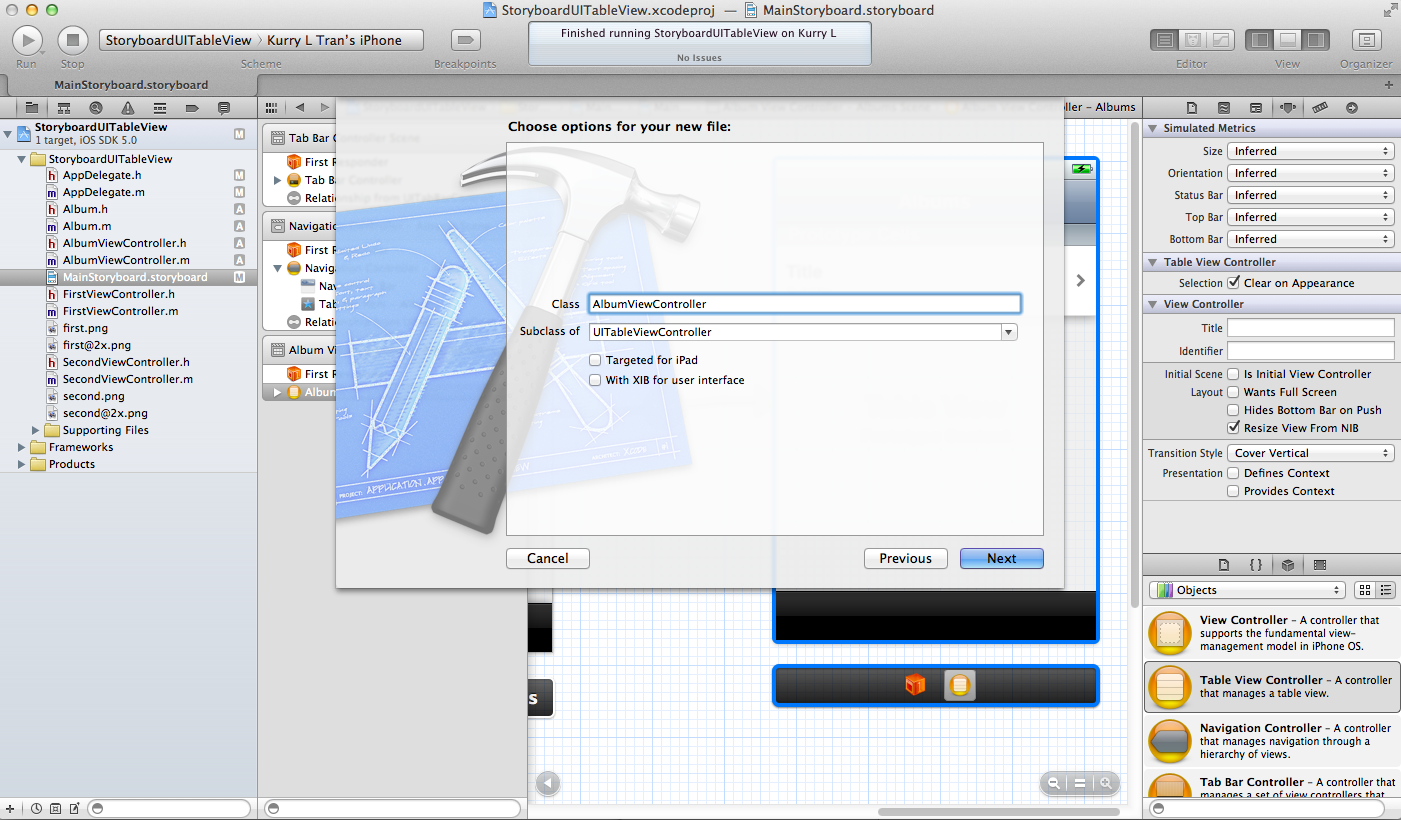Hide the Navigator pane view button

pos(1259,40)
